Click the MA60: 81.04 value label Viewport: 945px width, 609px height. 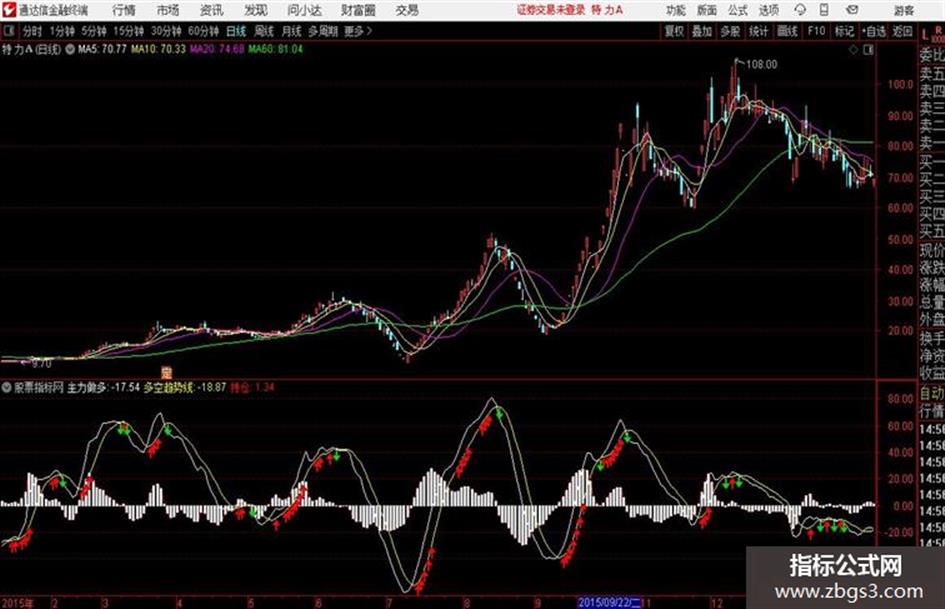click(x=275, y=49)
